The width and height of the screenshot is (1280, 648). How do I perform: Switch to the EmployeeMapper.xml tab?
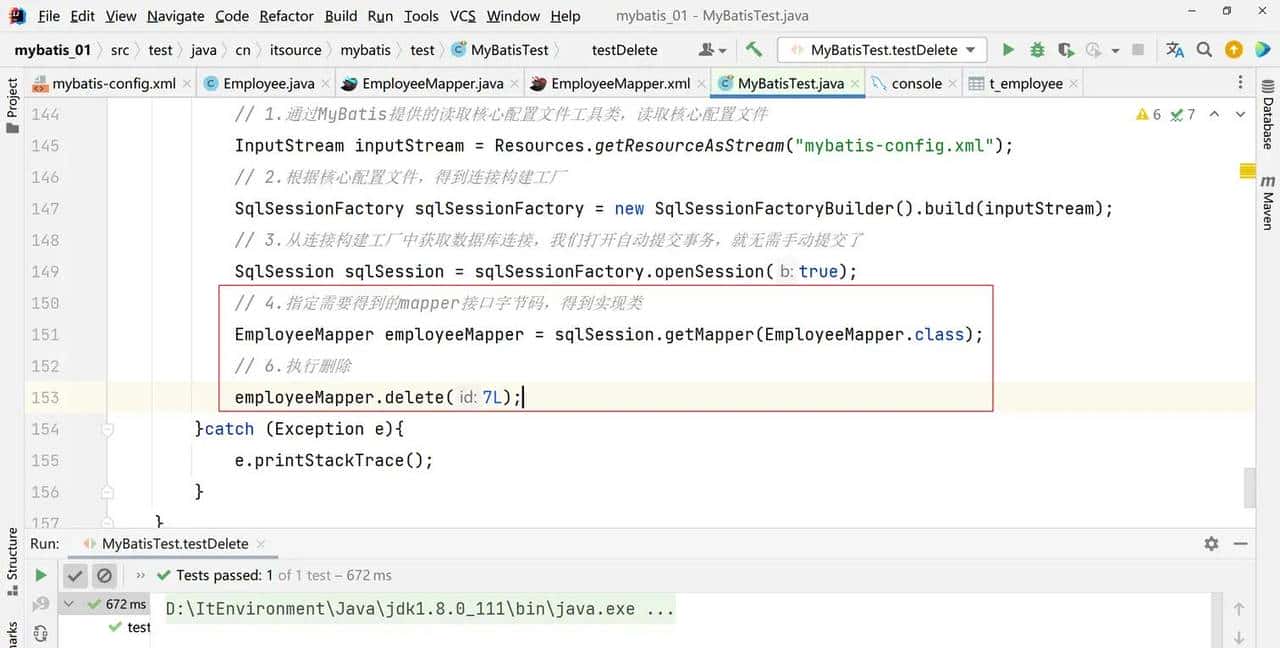pos(619,84)
